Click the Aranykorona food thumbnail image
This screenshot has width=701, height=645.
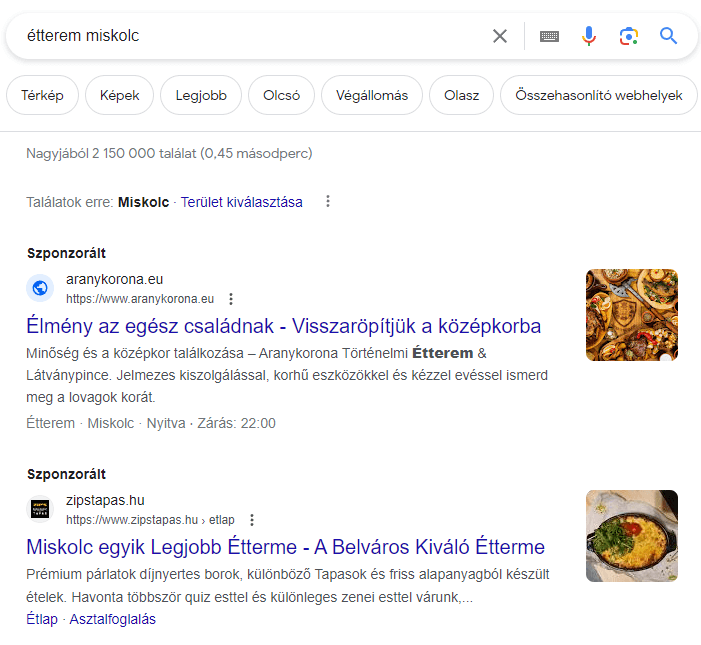coord(631,315)
